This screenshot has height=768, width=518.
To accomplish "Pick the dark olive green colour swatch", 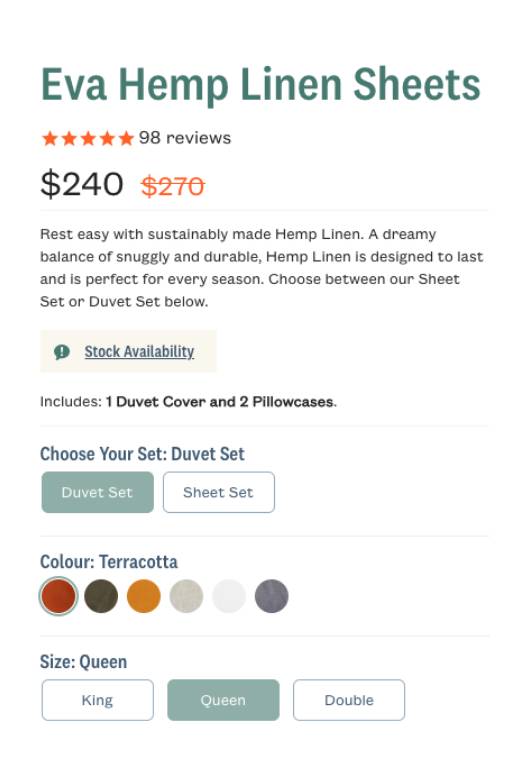I will 101,596.
